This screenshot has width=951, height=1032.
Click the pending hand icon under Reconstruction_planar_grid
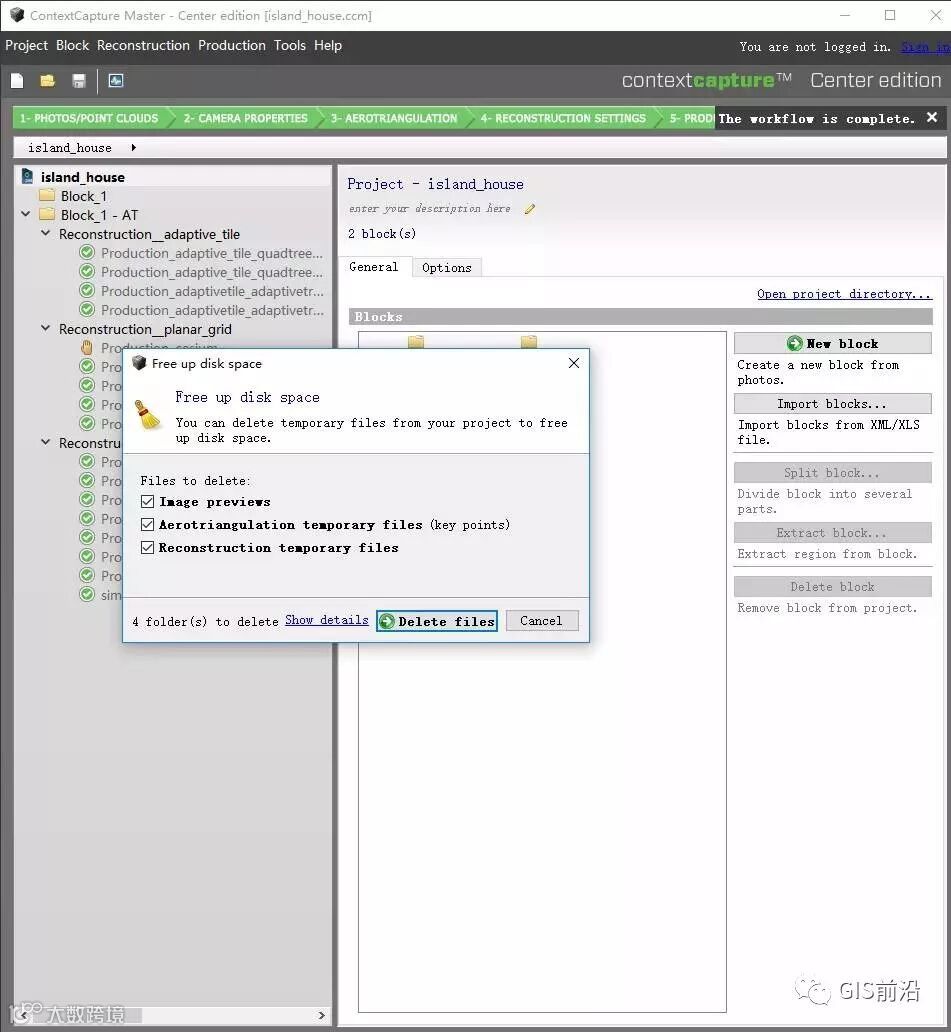tap(86, 347)
